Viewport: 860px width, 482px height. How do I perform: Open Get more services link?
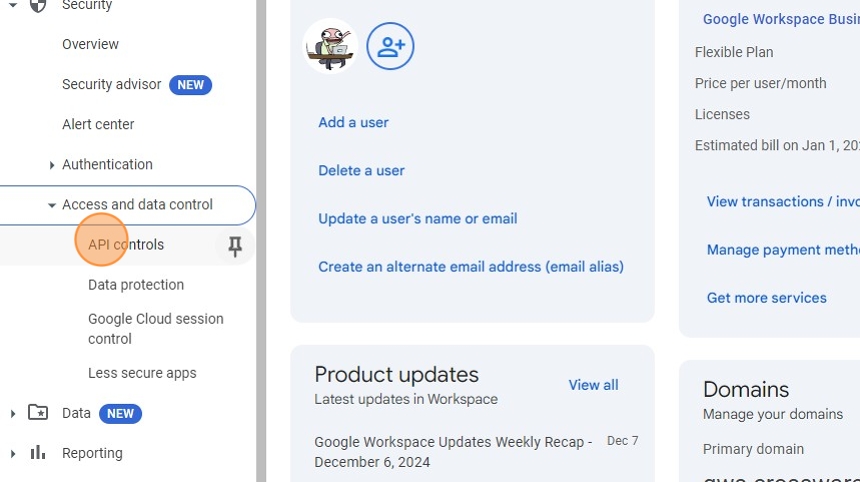766,297
